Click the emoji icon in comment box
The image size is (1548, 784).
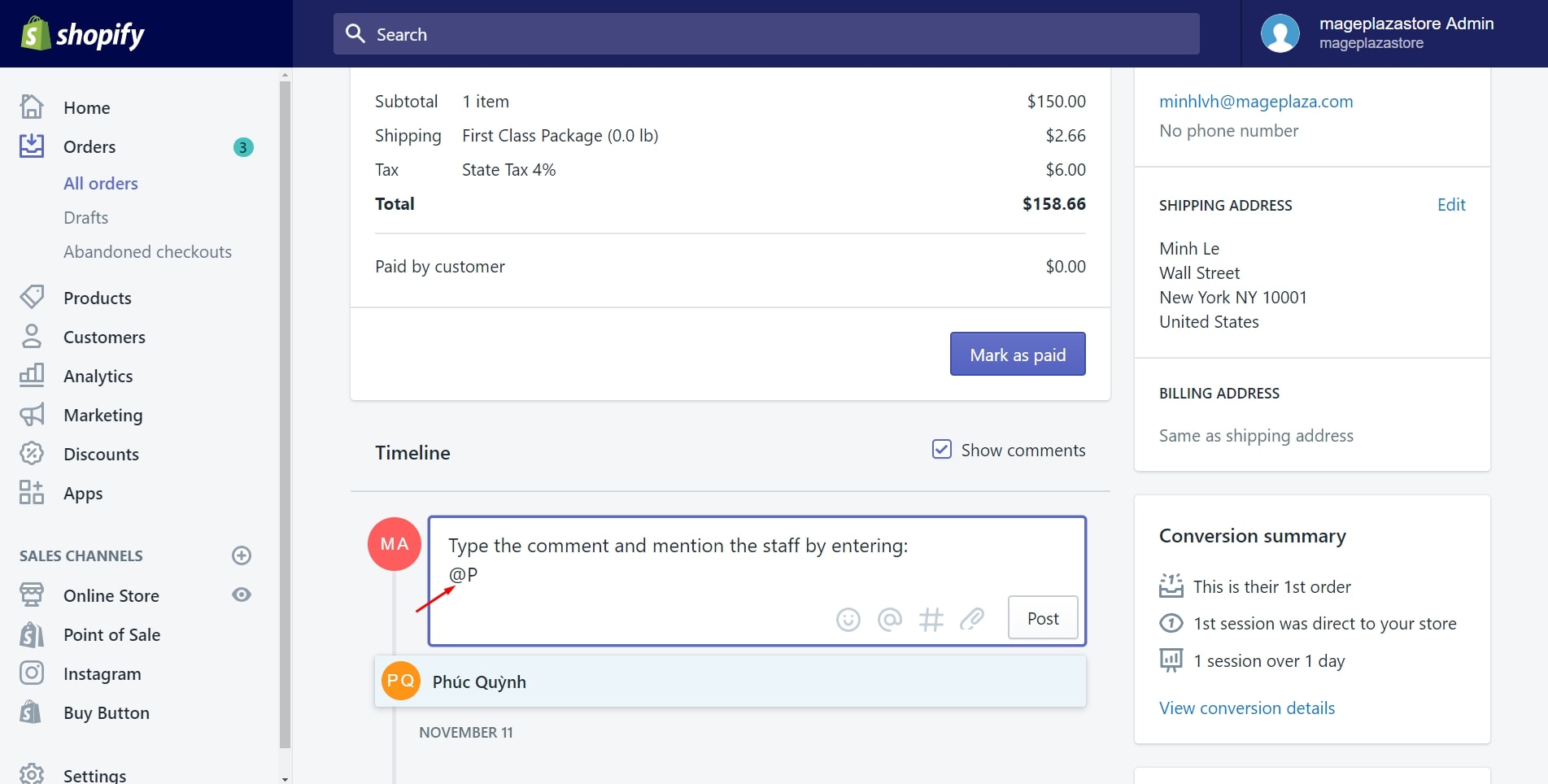pyautogui.click(x=848, y=620)
